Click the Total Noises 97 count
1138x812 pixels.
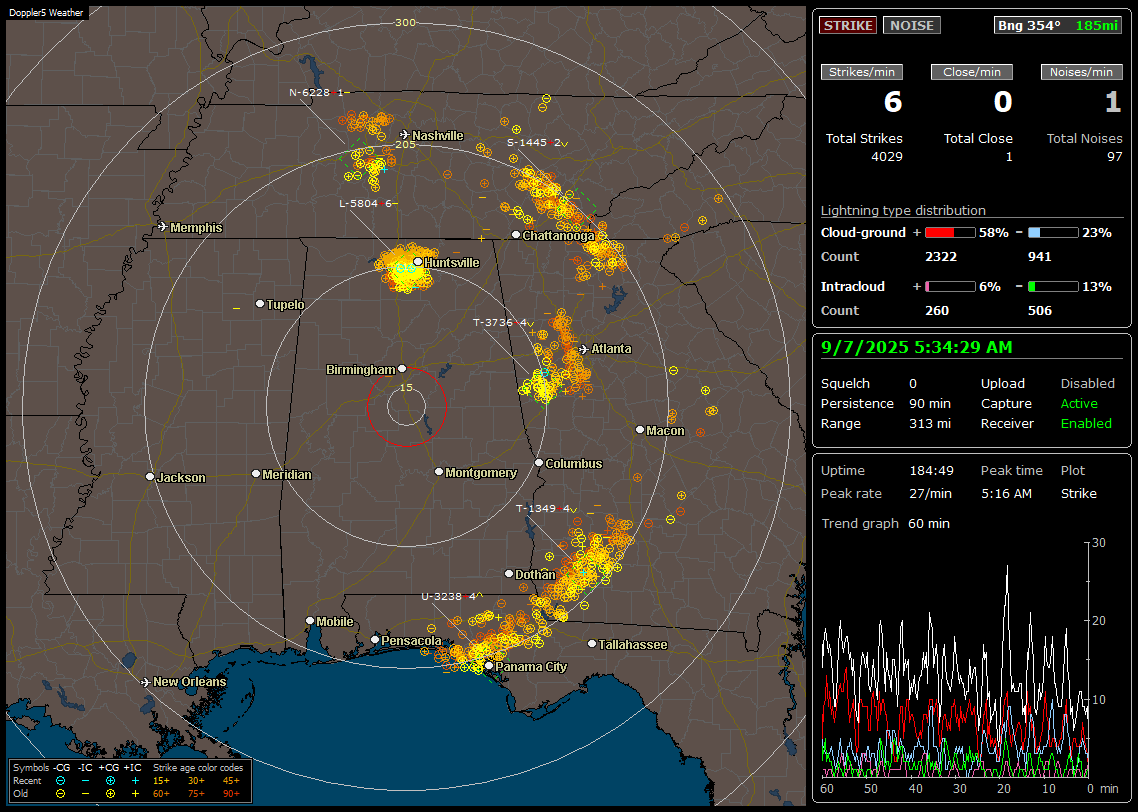coord(1114,156)
